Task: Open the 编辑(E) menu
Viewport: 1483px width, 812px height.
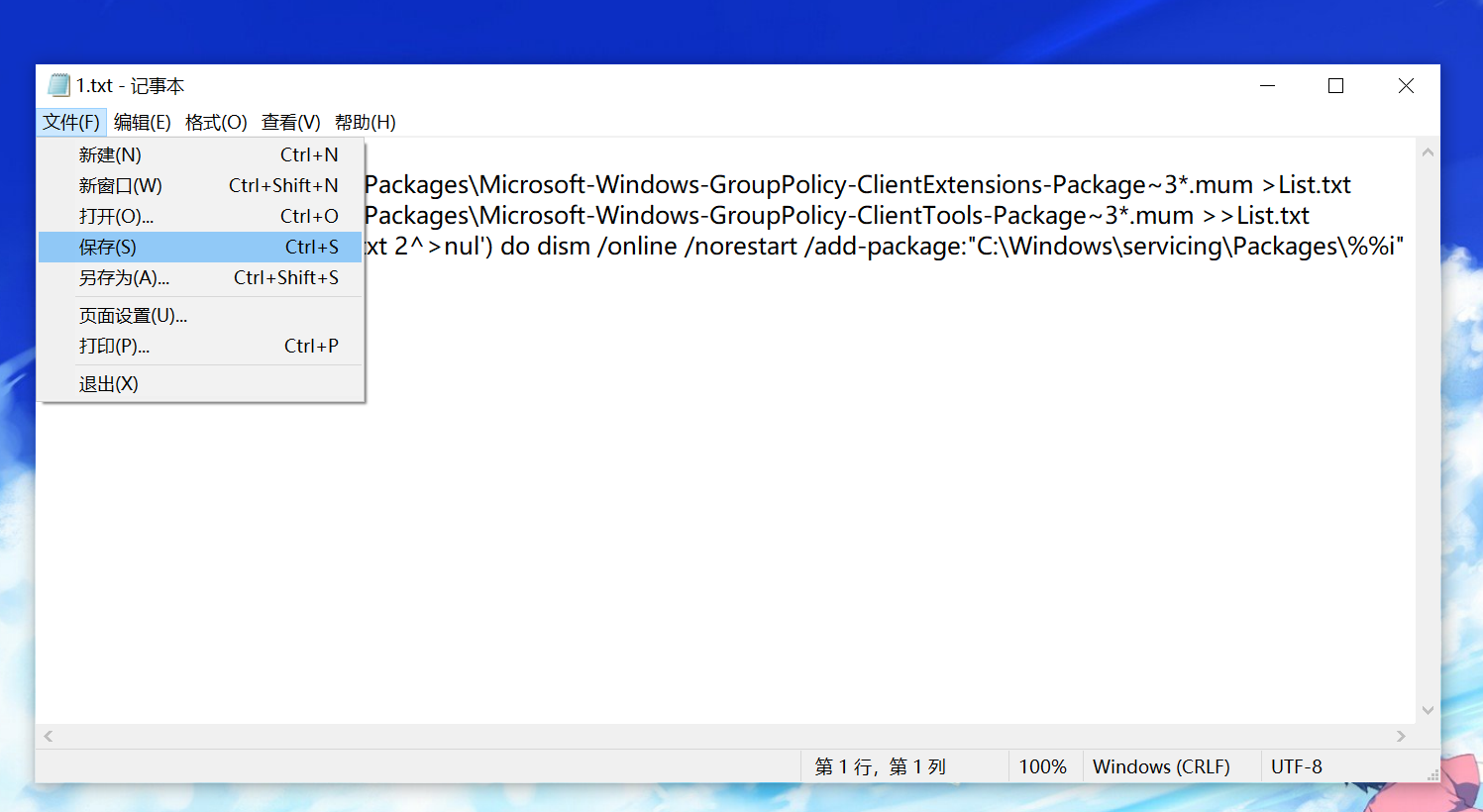Action: point(142,122)
